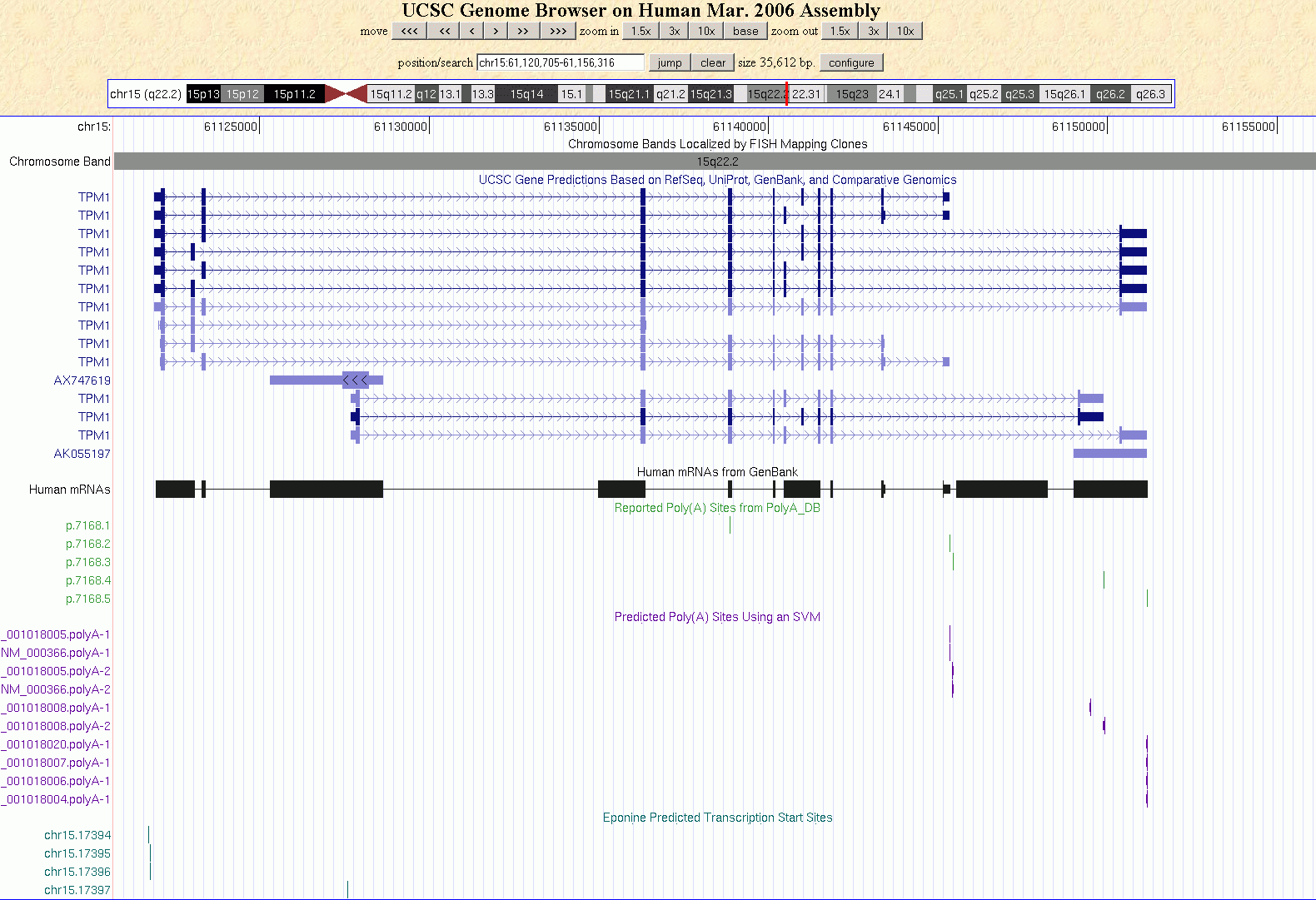Click the 61140000 ruler position

740,127
